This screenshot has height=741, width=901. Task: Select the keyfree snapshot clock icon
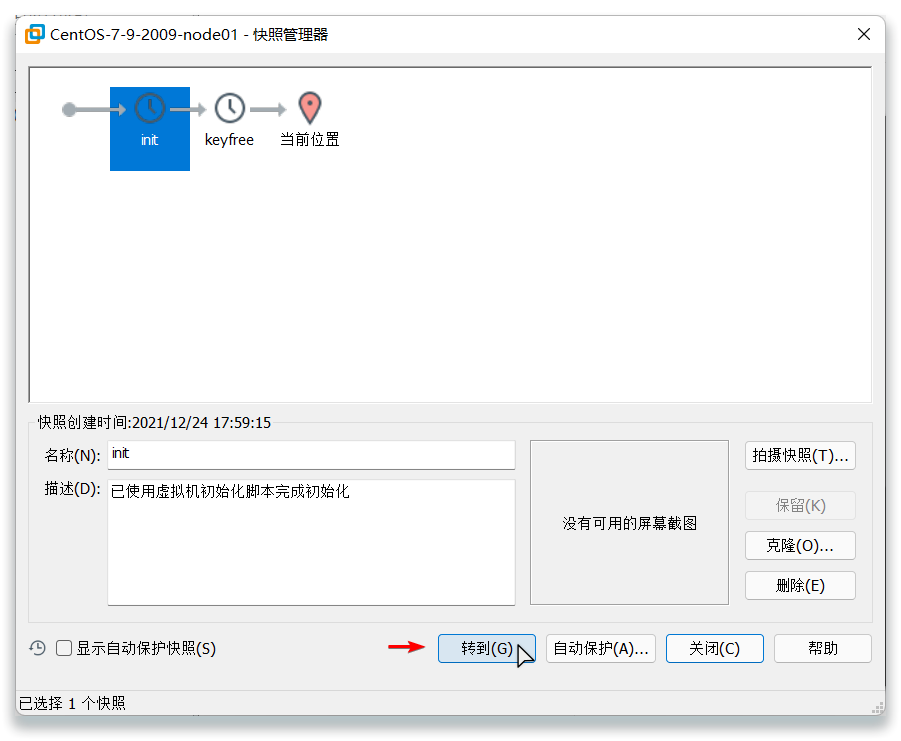pyautogui.click(x=229, y=108)
